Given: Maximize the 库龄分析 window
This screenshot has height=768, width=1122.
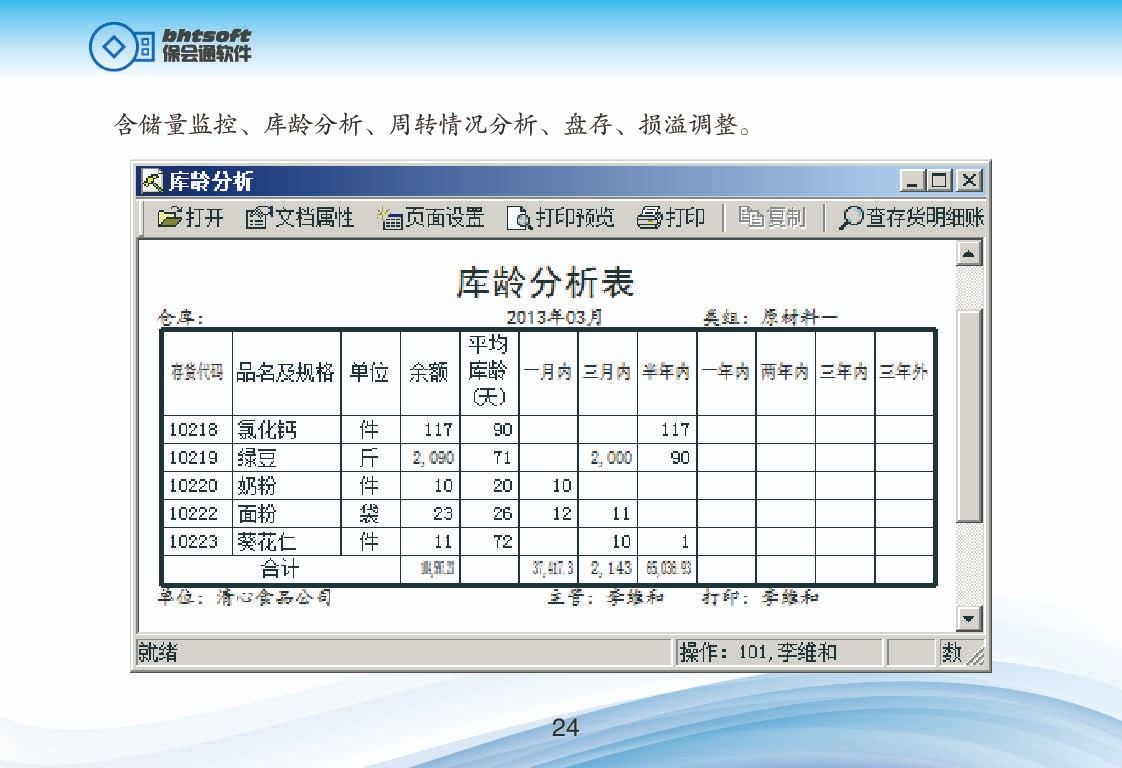Looking at the screenshot, I should coord(939,181).
